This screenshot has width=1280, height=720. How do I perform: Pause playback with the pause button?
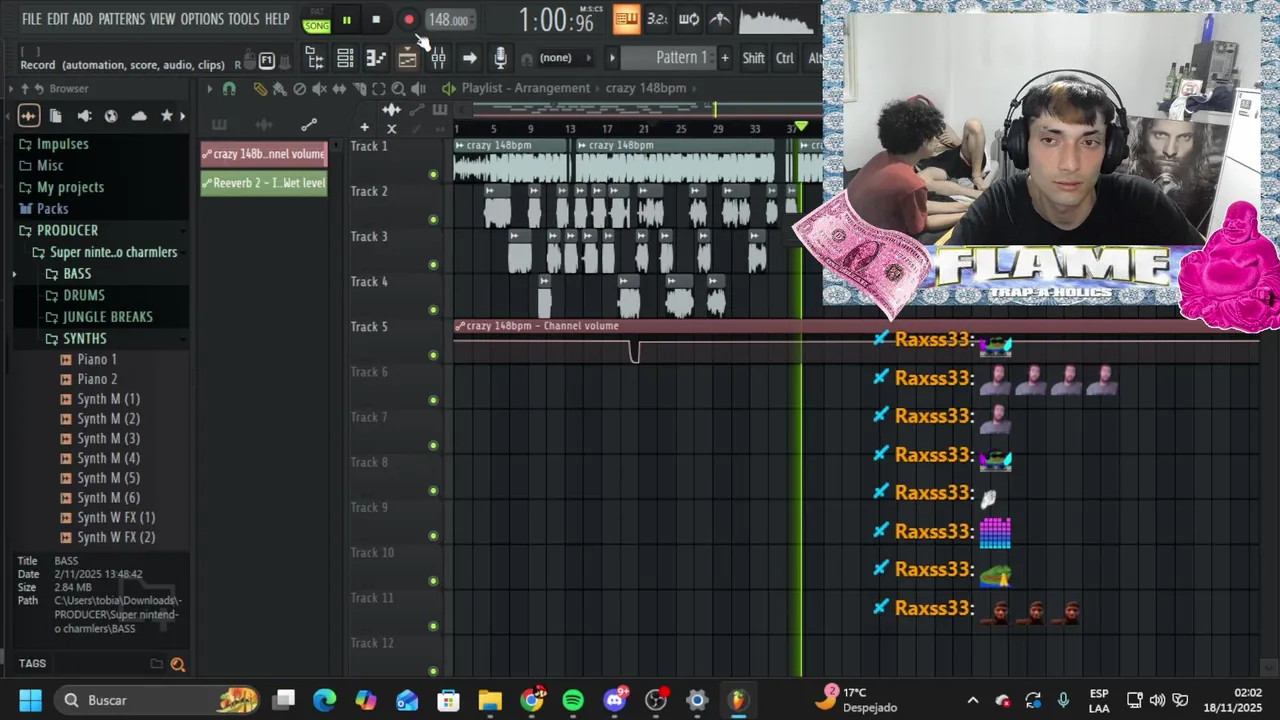click(x=346, y=20)
